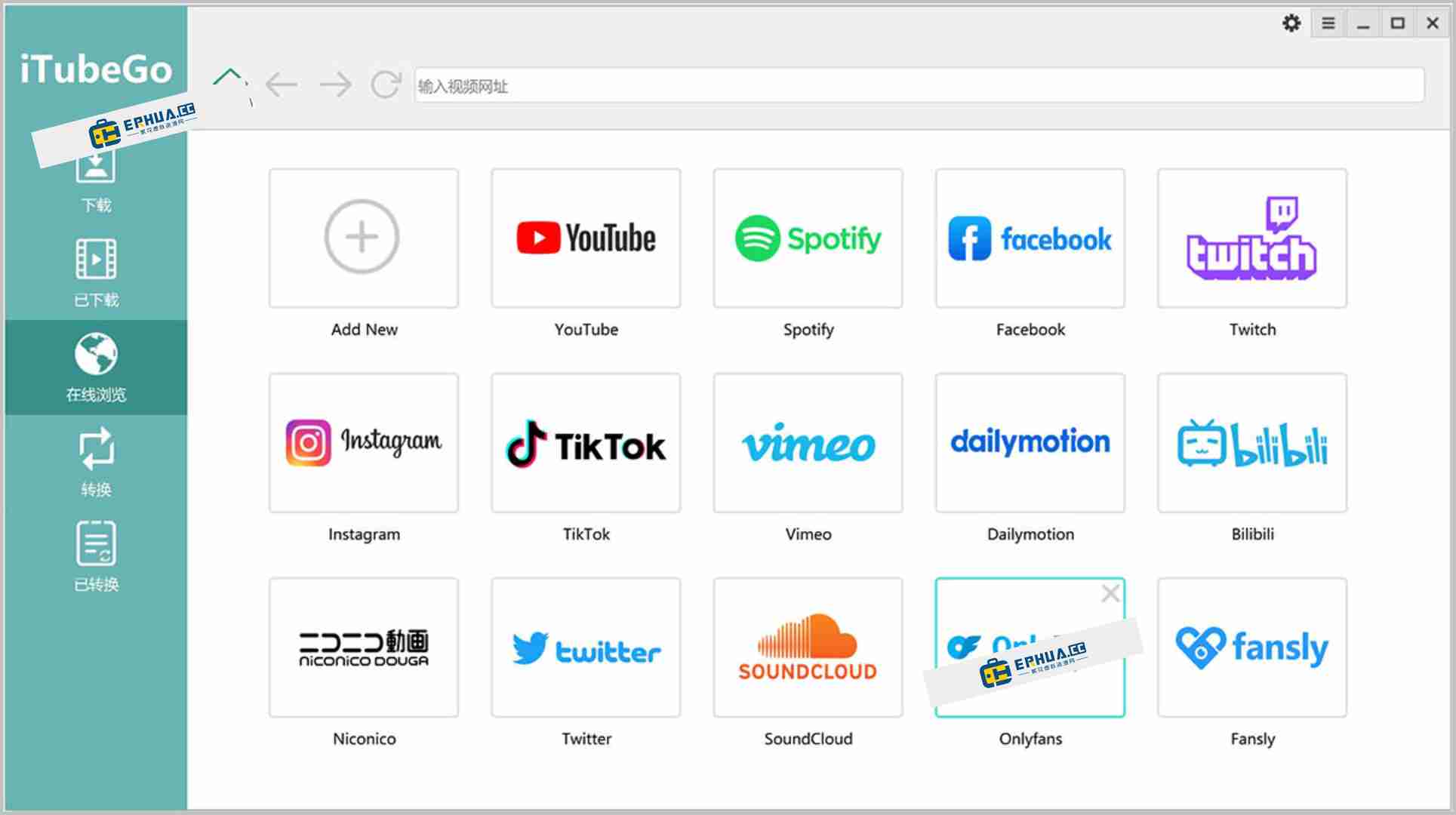Click the "Niconico" label under tile

(364, 739)
